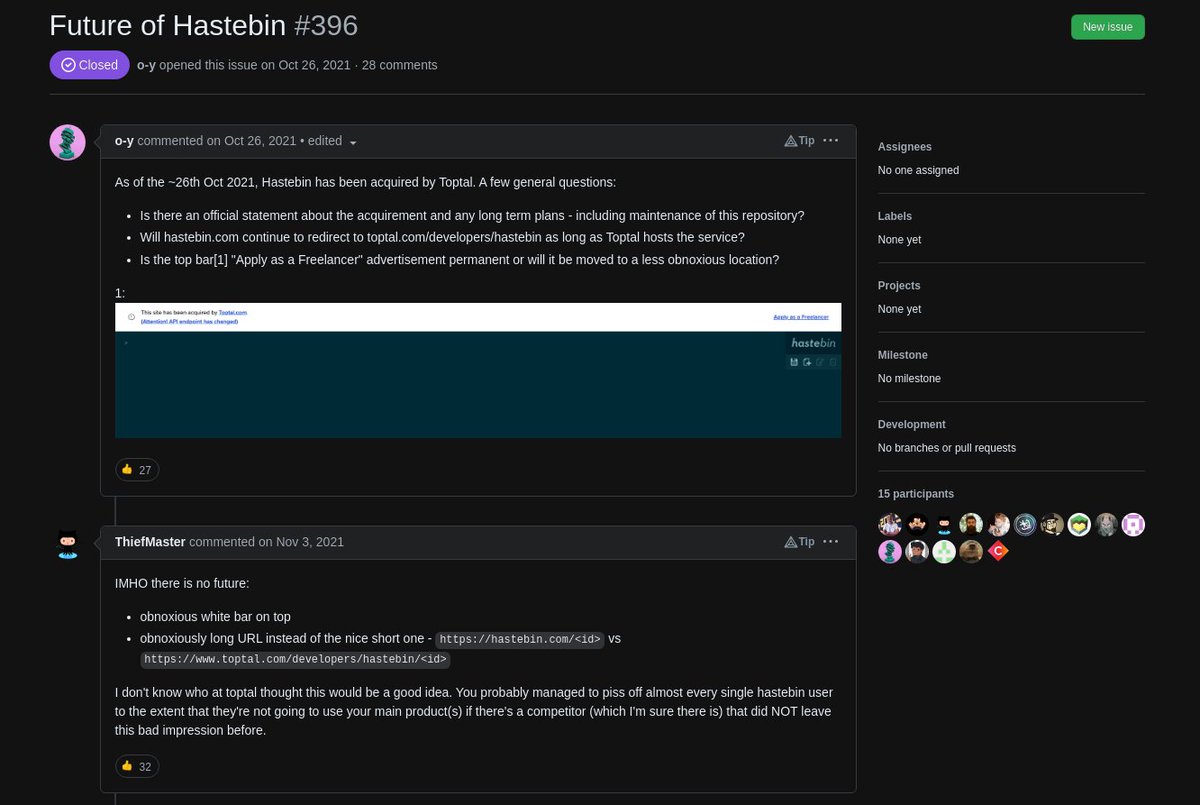Image resolution: width=1200 pixels, height=805 pixels.
Task: Click the 'Future of Hastebin' issue title
Action: (x=168, y=26)
